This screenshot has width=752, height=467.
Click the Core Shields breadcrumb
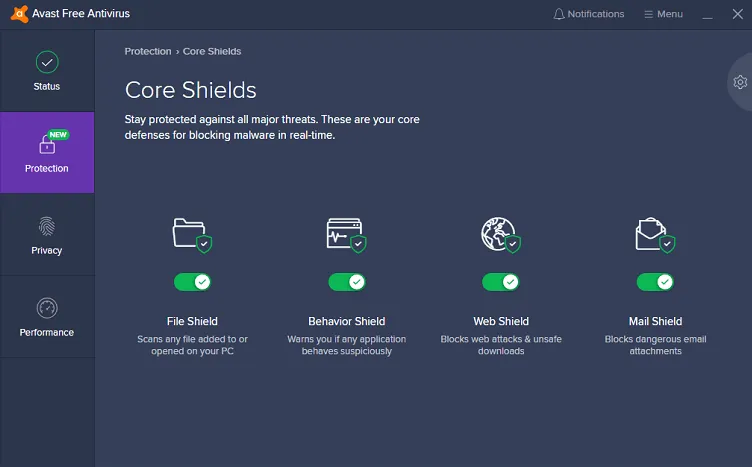pyautogui.click(x=212, y=51)
